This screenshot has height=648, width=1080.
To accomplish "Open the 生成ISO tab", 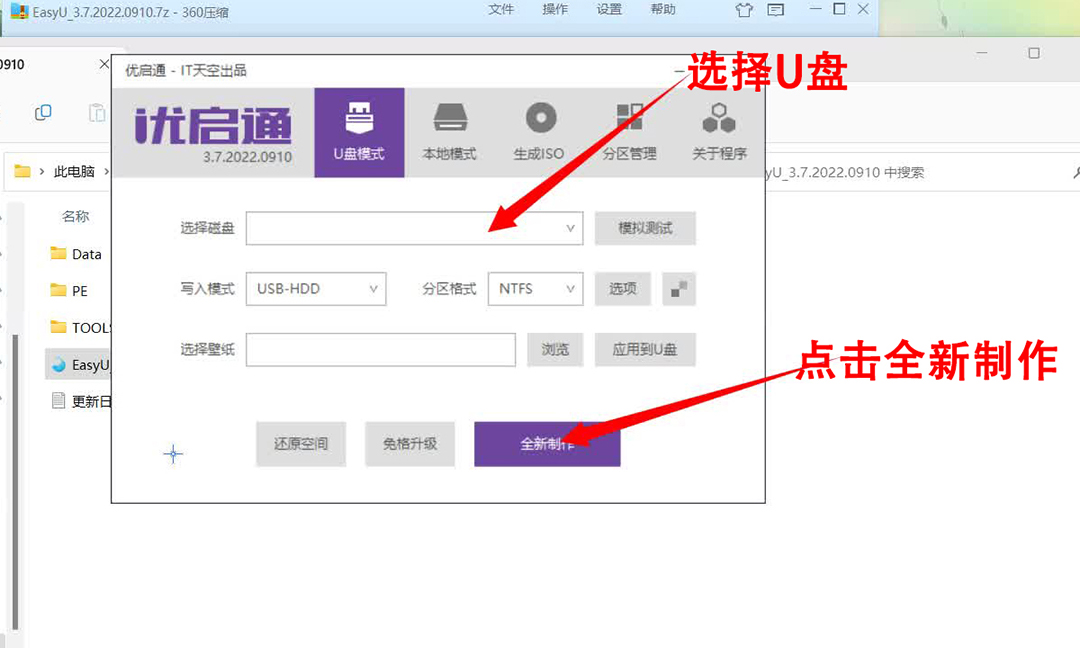I will pyautogui.click(x=539, y=132).
